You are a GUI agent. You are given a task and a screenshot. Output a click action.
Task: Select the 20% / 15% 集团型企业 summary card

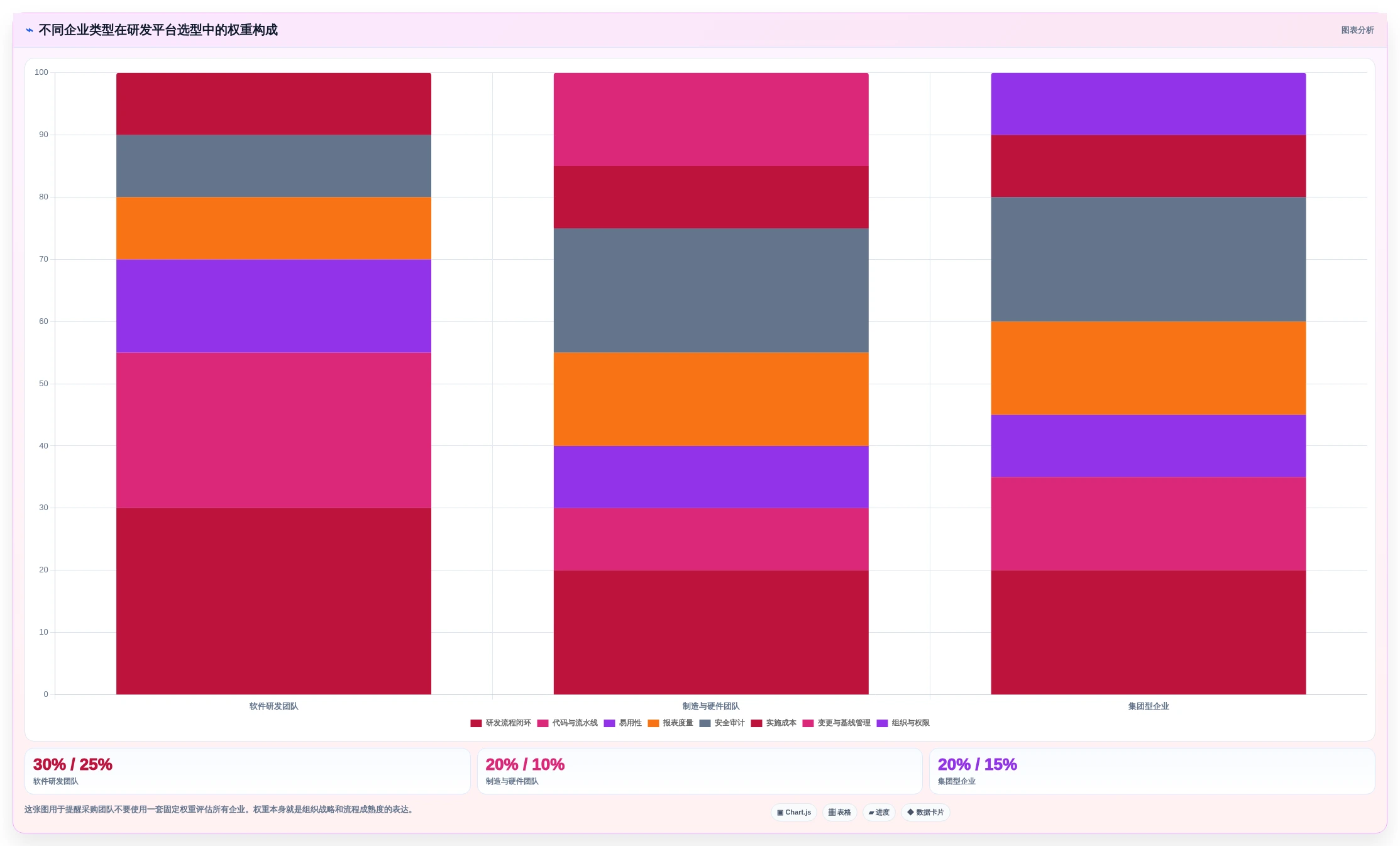point(1152,771)
